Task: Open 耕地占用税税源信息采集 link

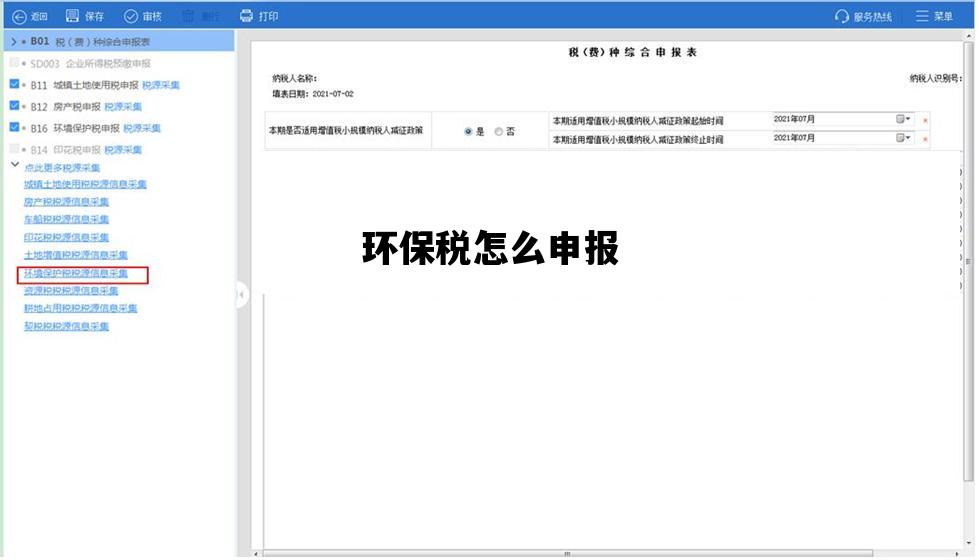Action: (80, 308)
